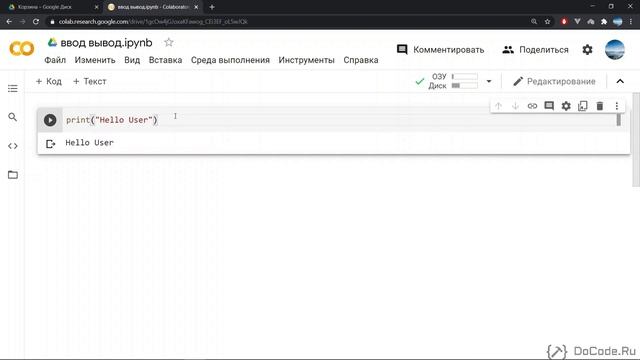Rename the notebook title ввод вывод.ipynb
The width and height of the screenshot is (640, 360).
click(x=106, y=42)
